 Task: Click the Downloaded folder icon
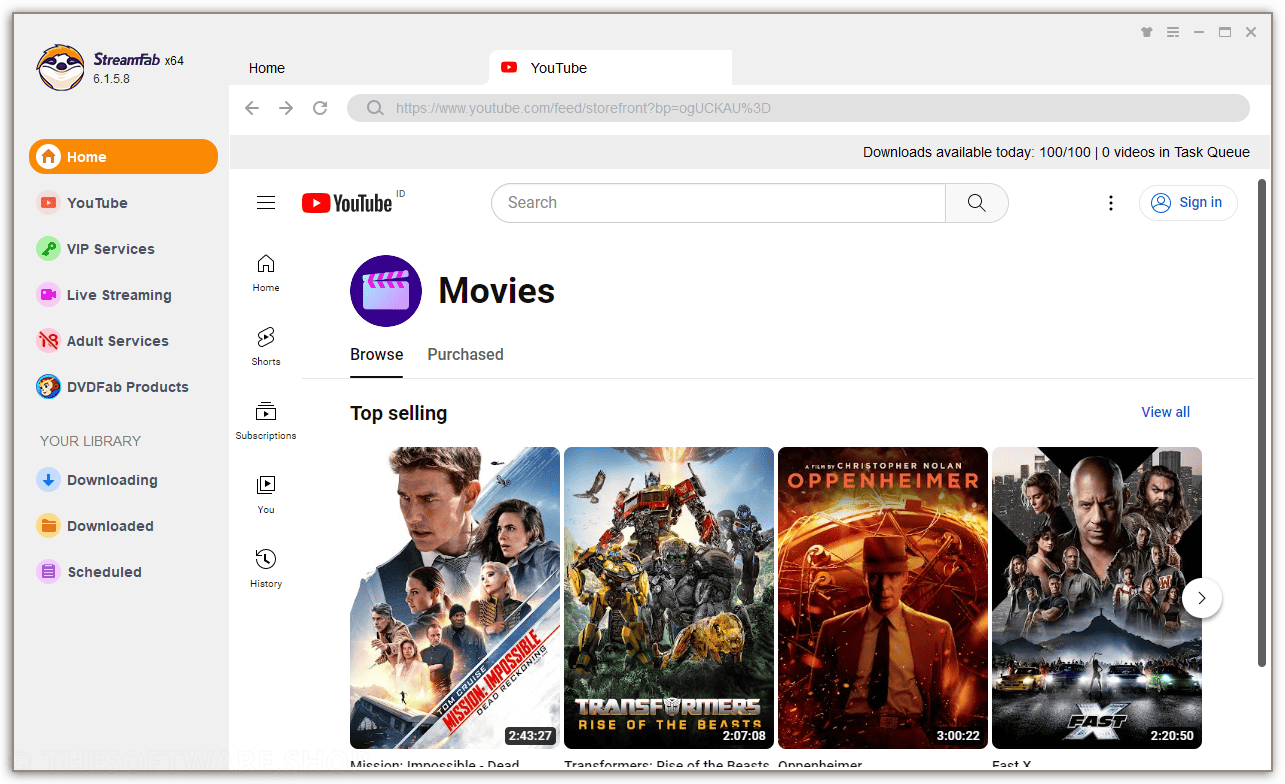(x=48, y=526)
